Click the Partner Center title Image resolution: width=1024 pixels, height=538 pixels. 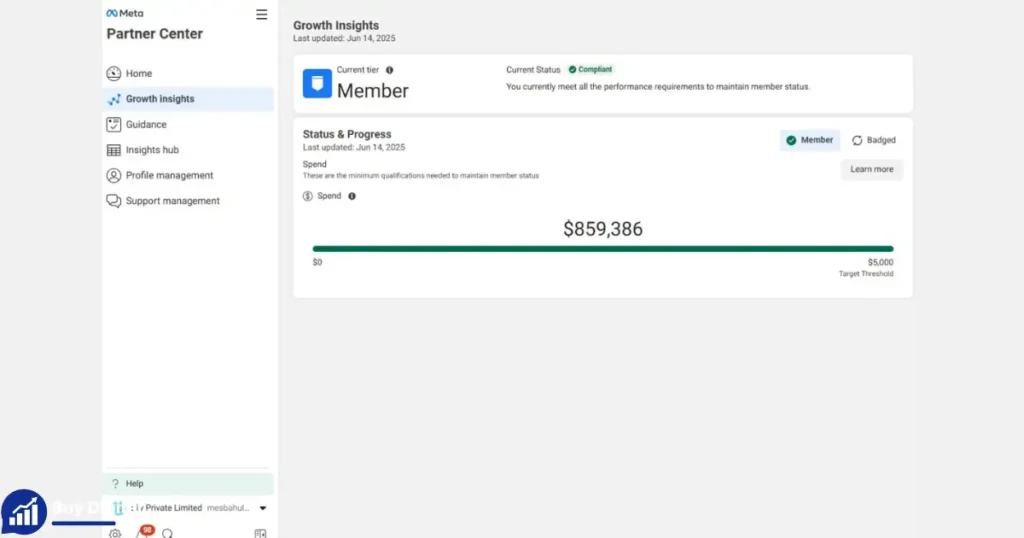(x=155, y=34)
